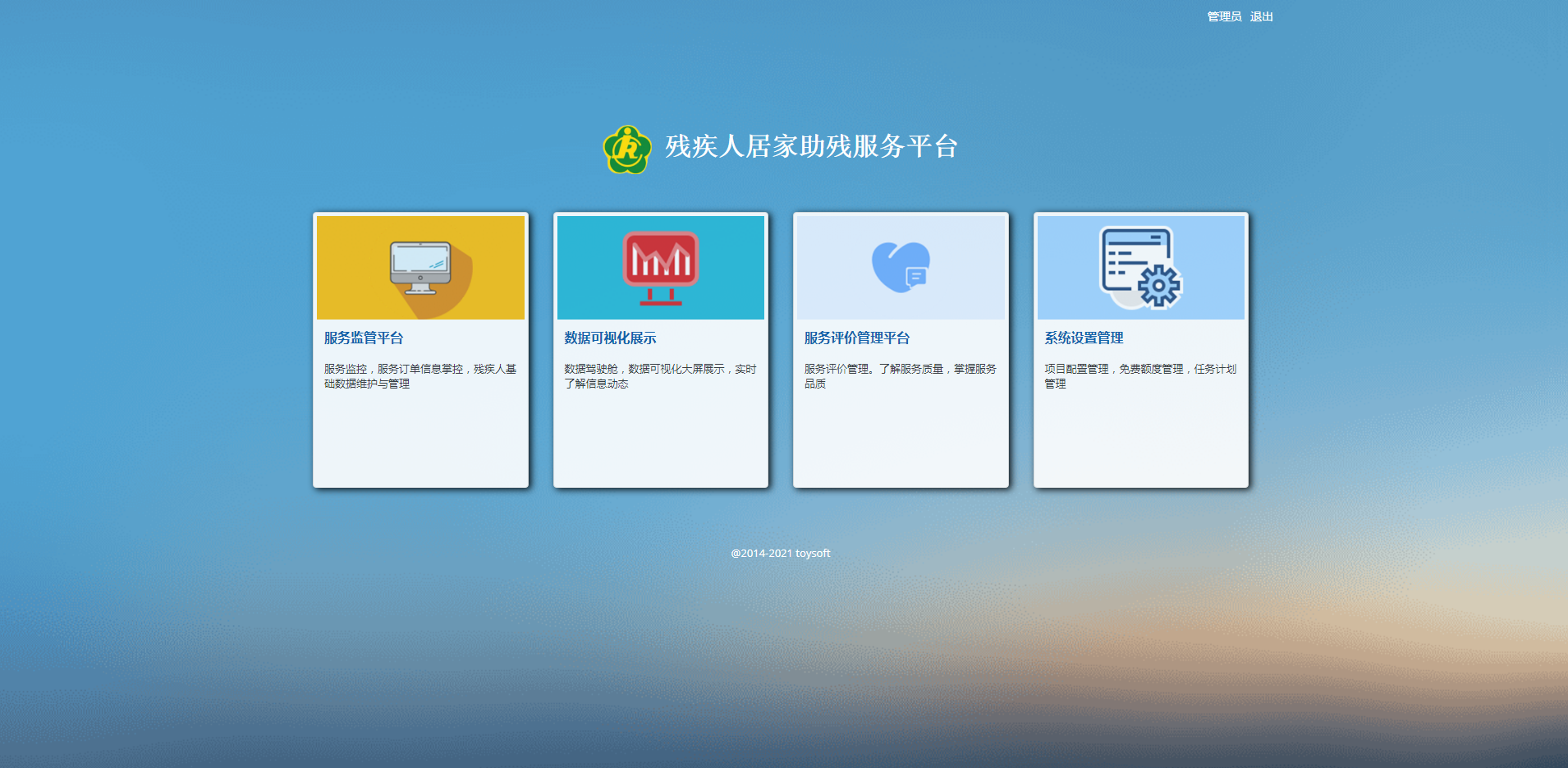This screenshot has width=1568, height=768.
Task: Select the 服务评价管理平台 card title
Action: pyautogui.click(x=856, y=338)
